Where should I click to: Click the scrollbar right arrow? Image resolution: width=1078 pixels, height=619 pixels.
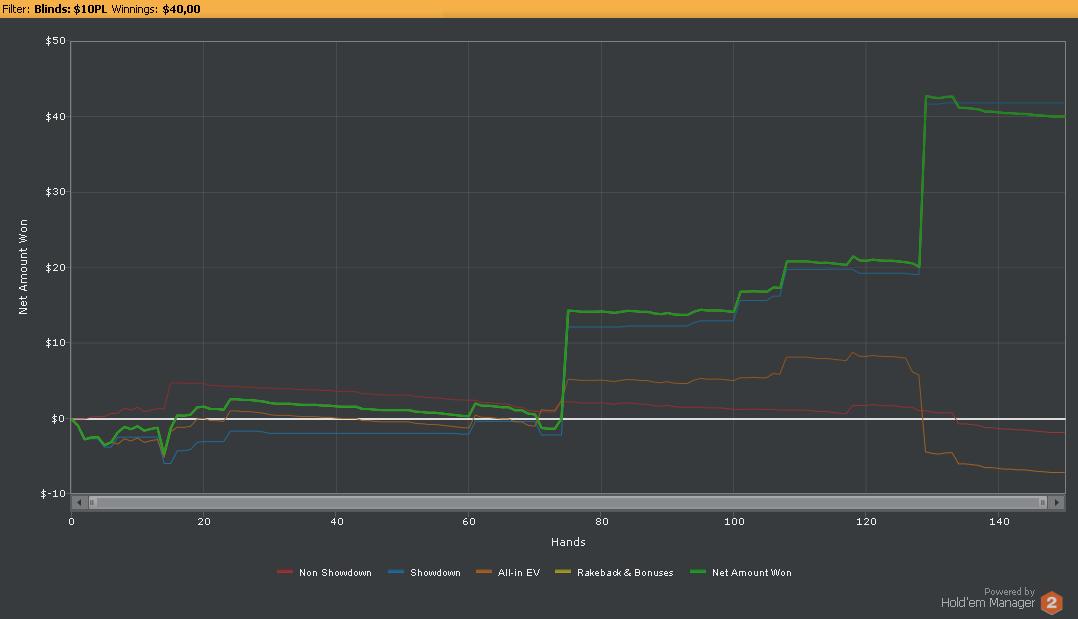pos(1057,502)
